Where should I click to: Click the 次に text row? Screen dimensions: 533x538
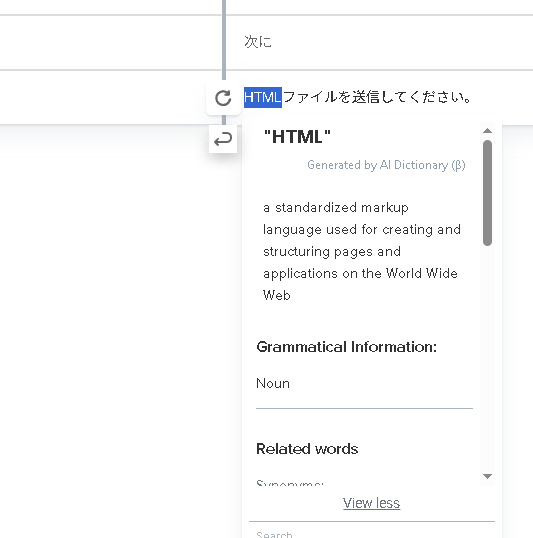(x=388, y=42)
